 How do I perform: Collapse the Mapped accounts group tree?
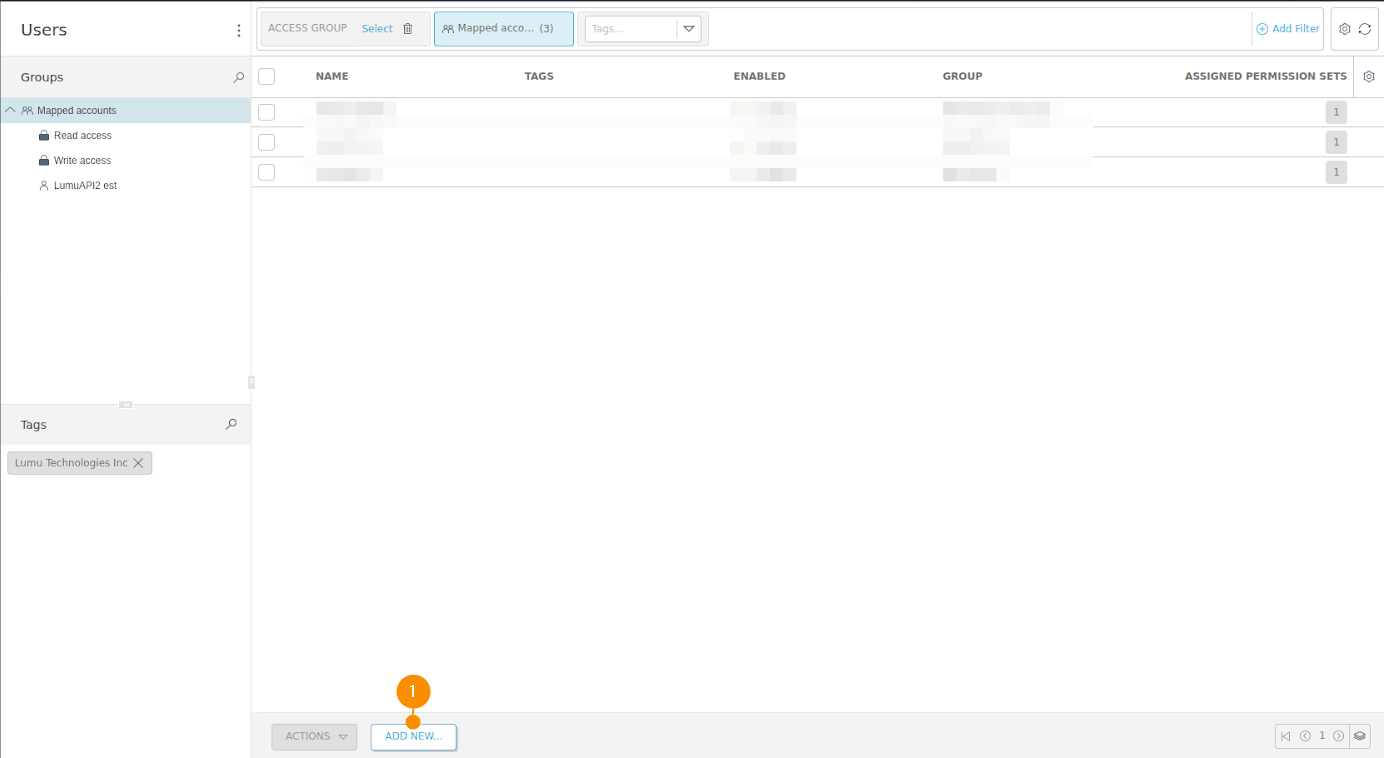(x=10, y=110)
